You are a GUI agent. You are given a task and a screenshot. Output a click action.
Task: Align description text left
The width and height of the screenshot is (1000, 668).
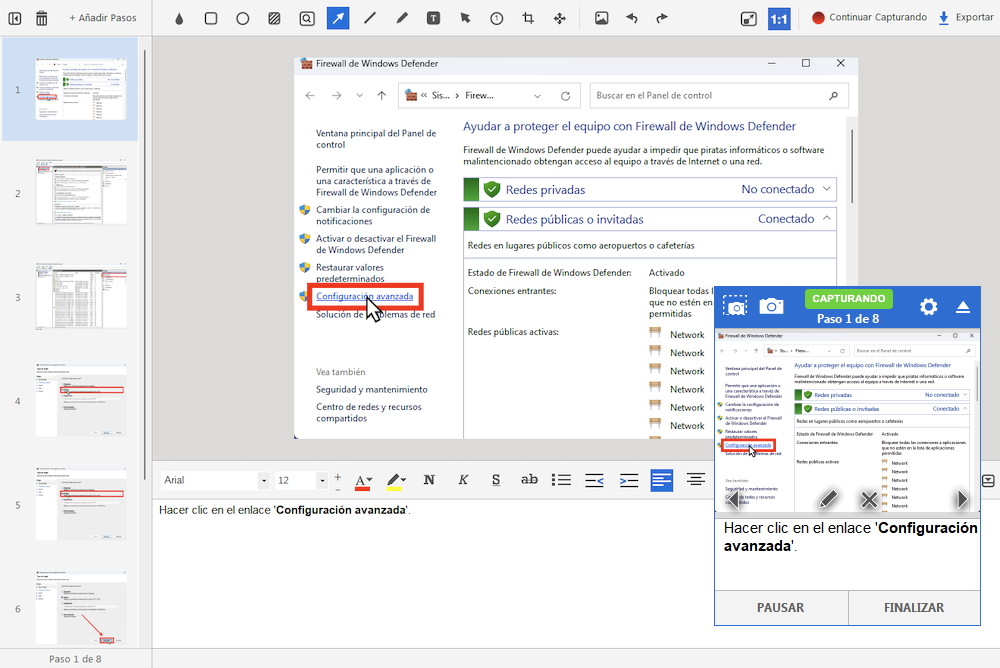662,480
